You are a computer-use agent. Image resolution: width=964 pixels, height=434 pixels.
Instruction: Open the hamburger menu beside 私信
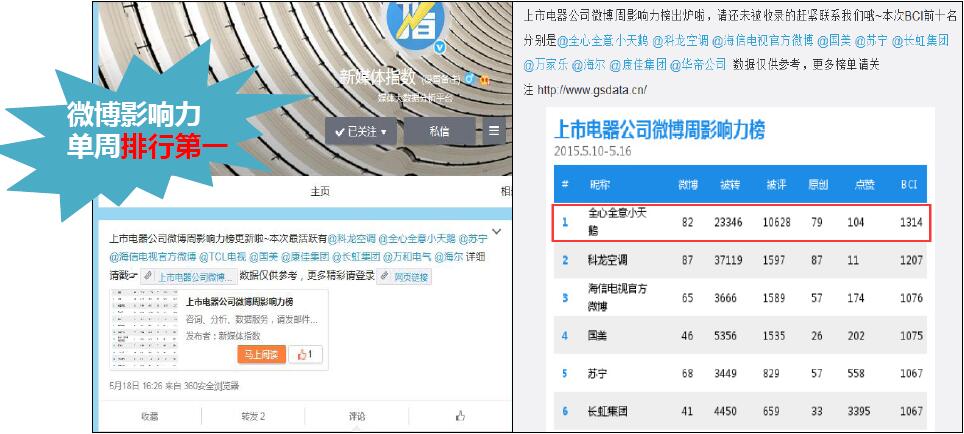(x=494, y=131)
